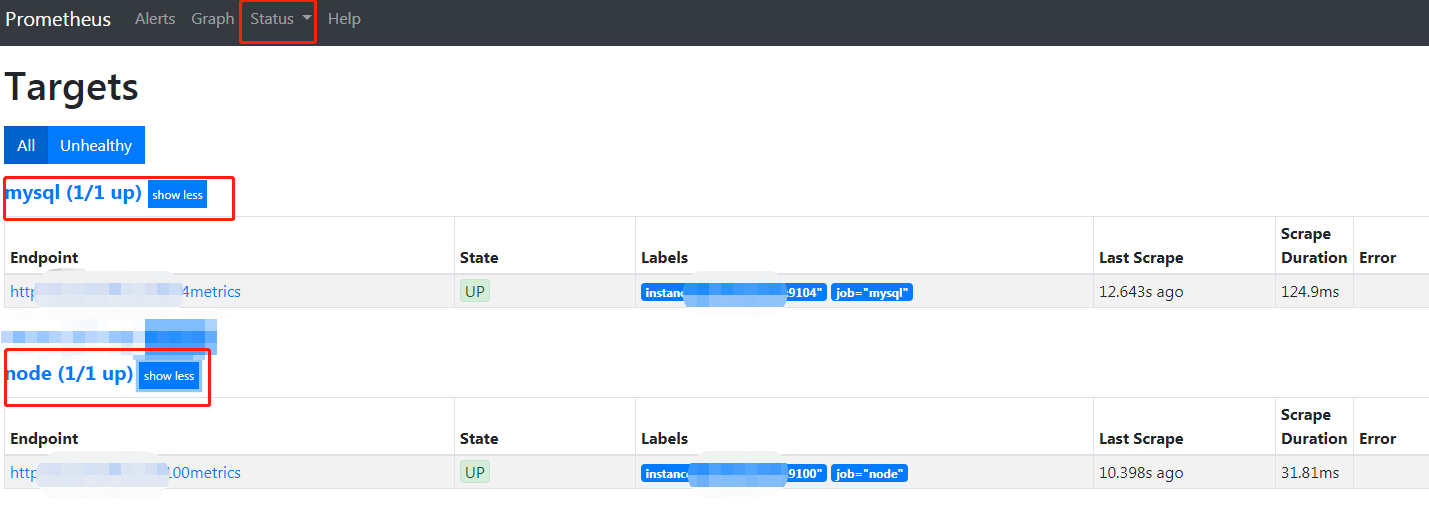1429x521 pixels.
Task: Click the UP state badge for mysql
Action: point(475,292)
